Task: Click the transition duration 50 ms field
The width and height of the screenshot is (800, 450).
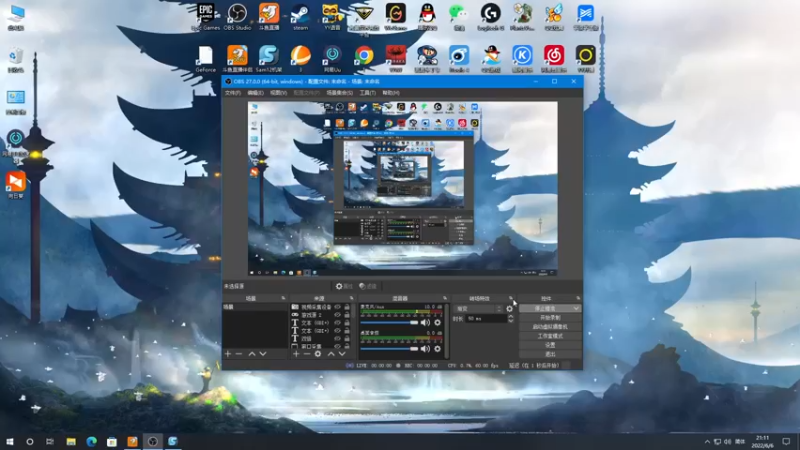Action: (x=486, y=319)
